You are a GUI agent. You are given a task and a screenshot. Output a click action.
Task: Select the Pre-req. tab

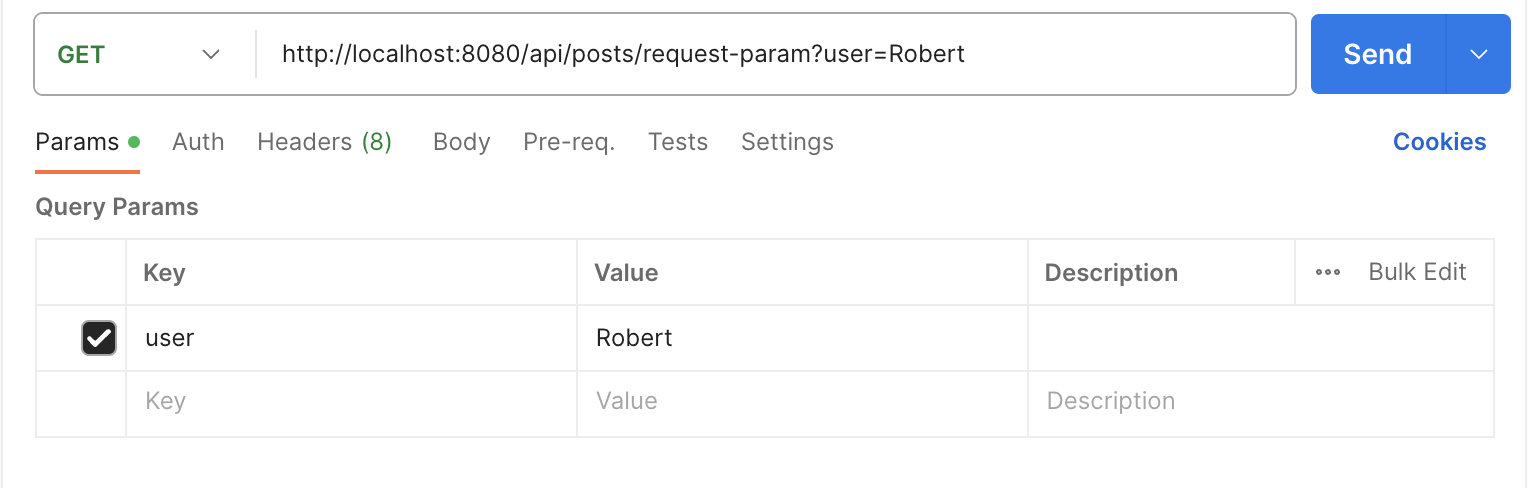click(569, 142)
